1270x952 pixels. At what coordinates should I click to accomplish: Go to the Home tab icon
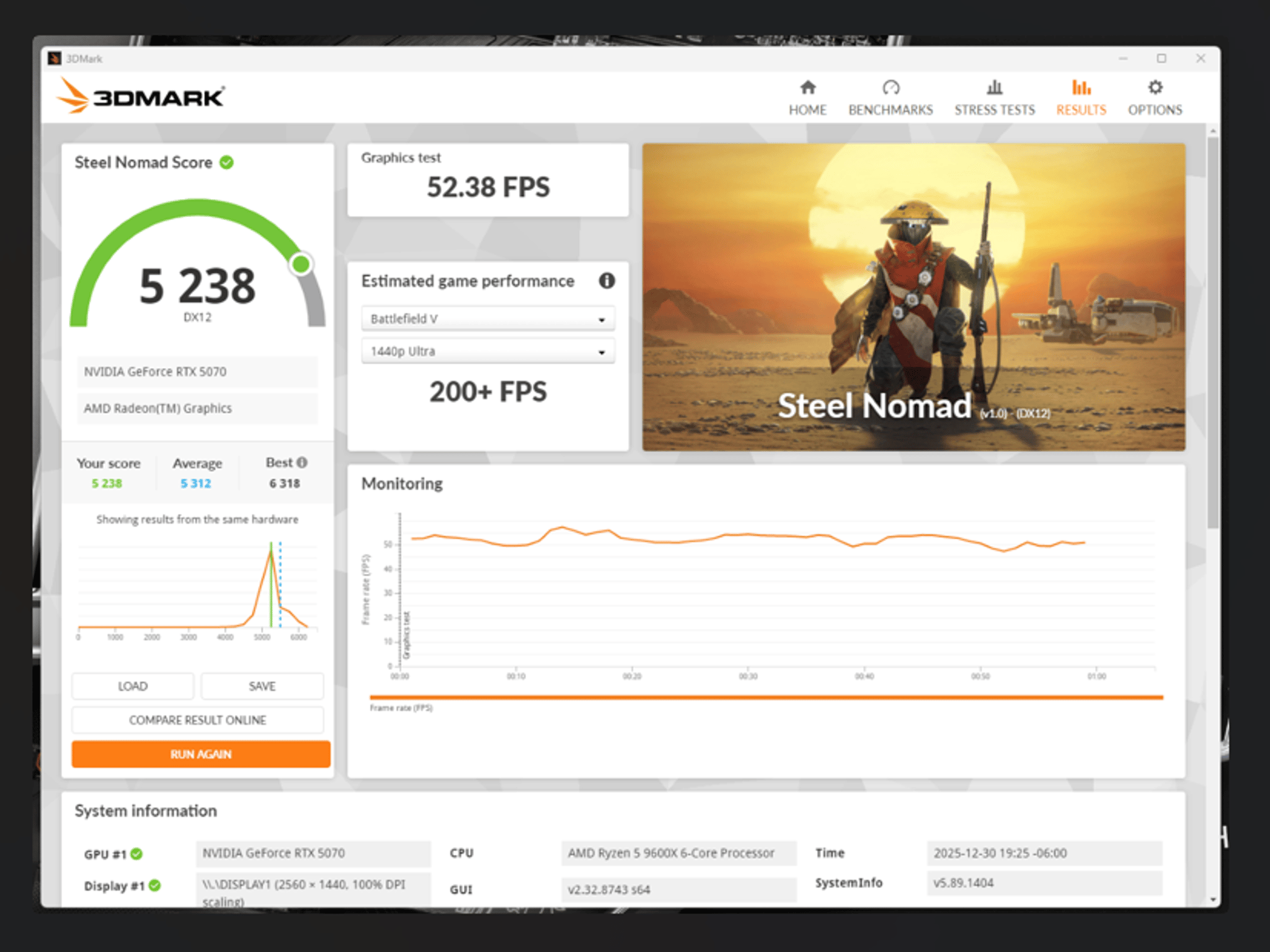pos(807,87)
